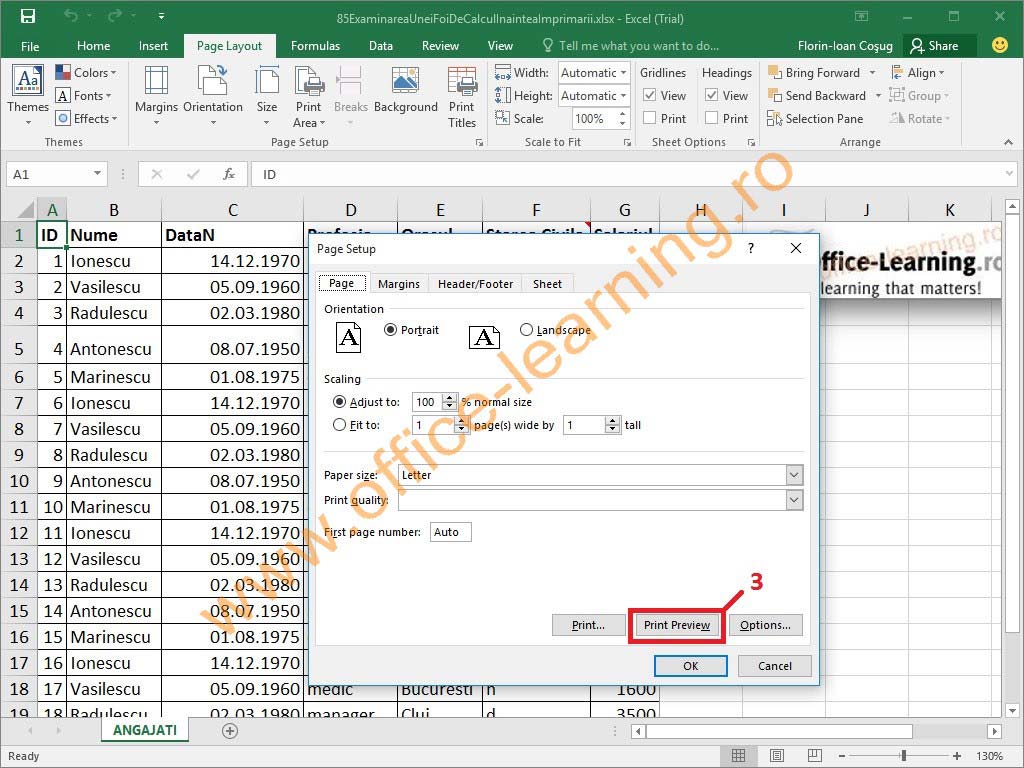The height and width of the screenshot is (768, 1024).
Task: Click the Print Area icon
Action: [309, 81]
